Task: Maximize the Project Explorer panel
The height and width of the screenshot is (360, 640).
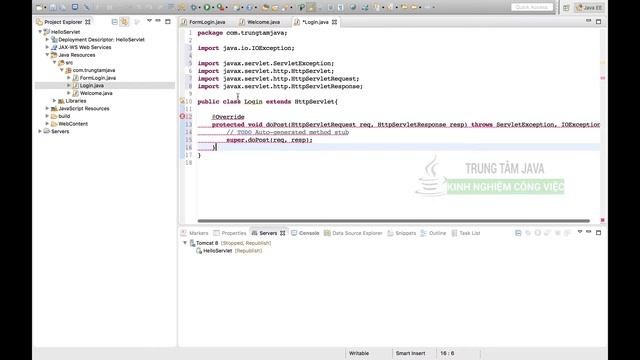Action: 168,21
